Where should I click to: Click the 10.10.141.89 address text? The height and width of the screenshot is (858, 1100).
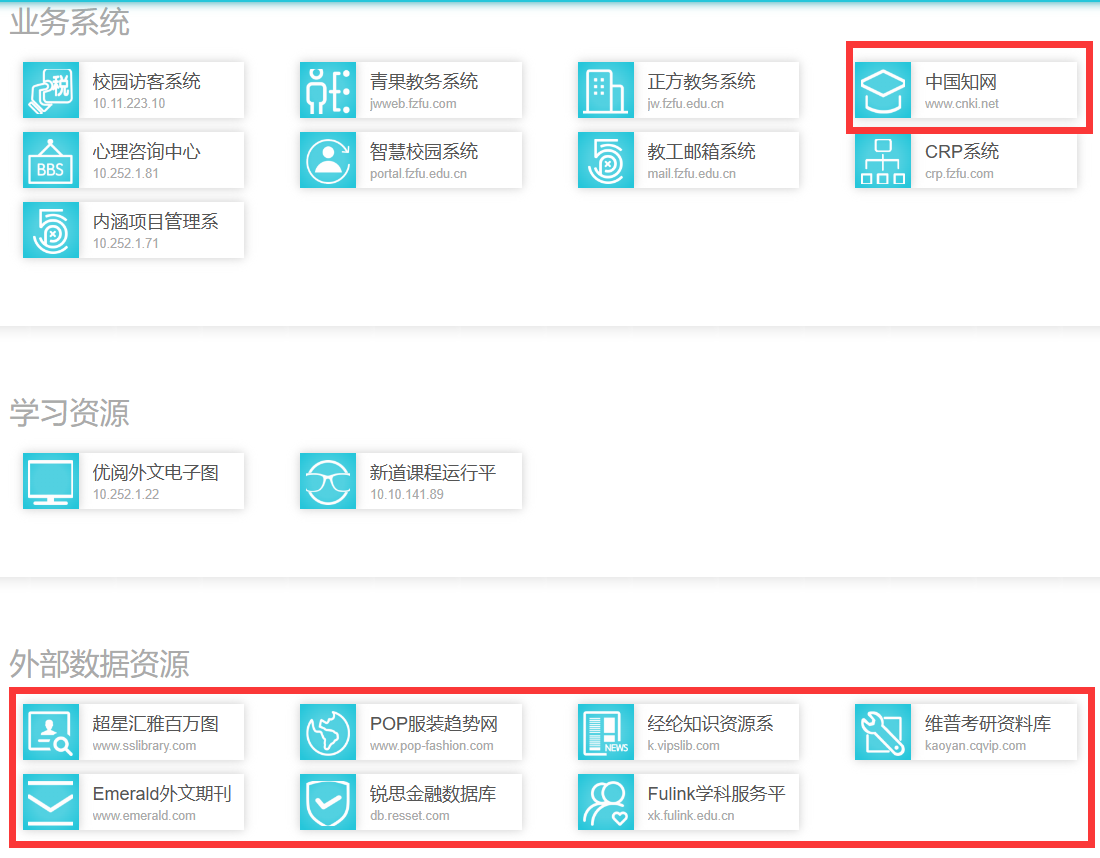(x=407, y=495)
